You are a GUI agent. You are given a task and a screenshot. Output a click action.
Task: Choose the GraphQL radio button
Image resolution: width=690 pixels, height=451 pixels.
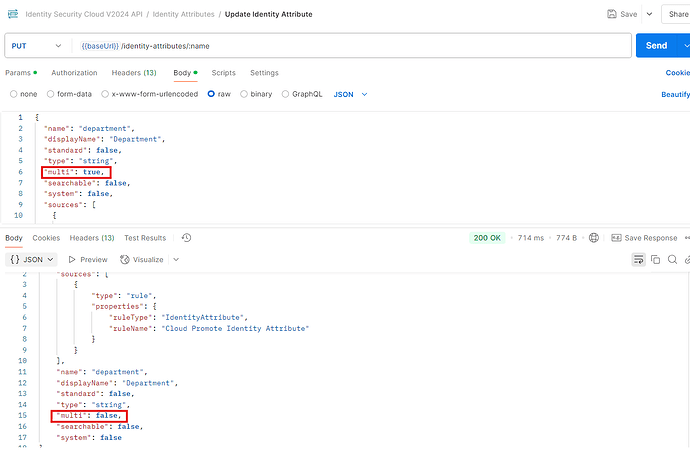coord(285,94)
